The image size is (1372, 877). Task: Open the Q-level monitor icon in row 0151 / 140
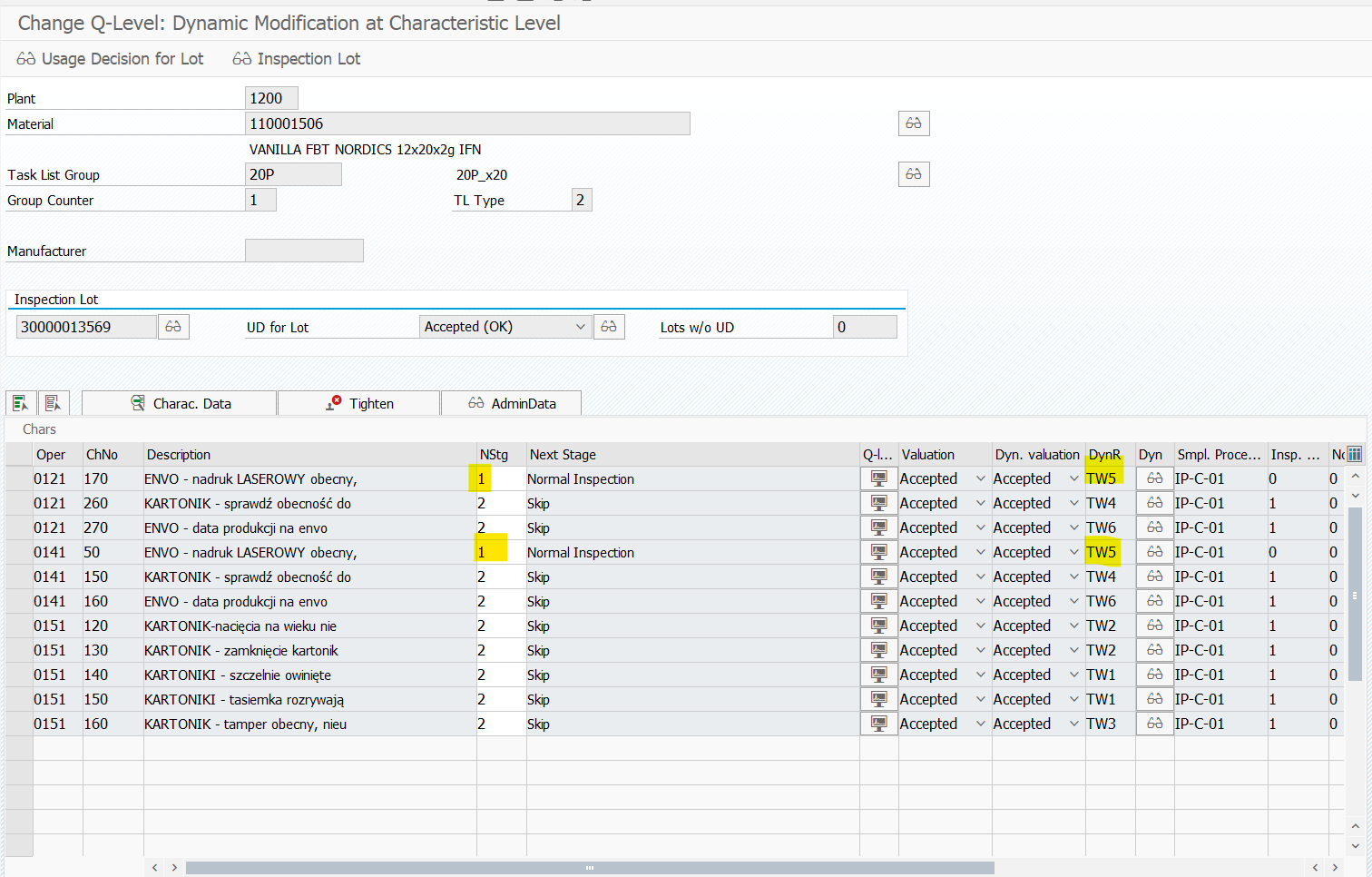click(878, 675)
